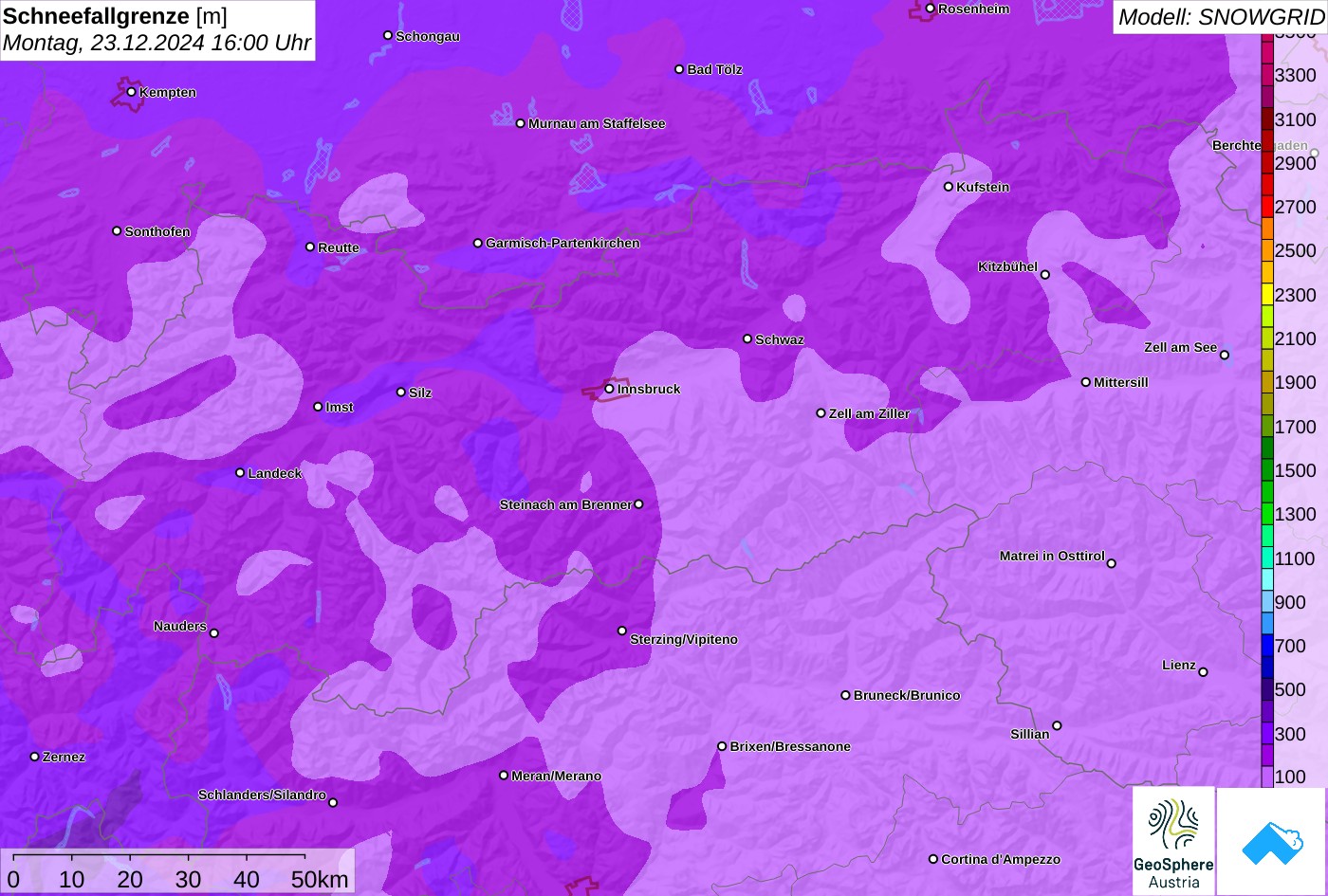
Task: Click the Kufstein location marker
Action: pos(948,187)
